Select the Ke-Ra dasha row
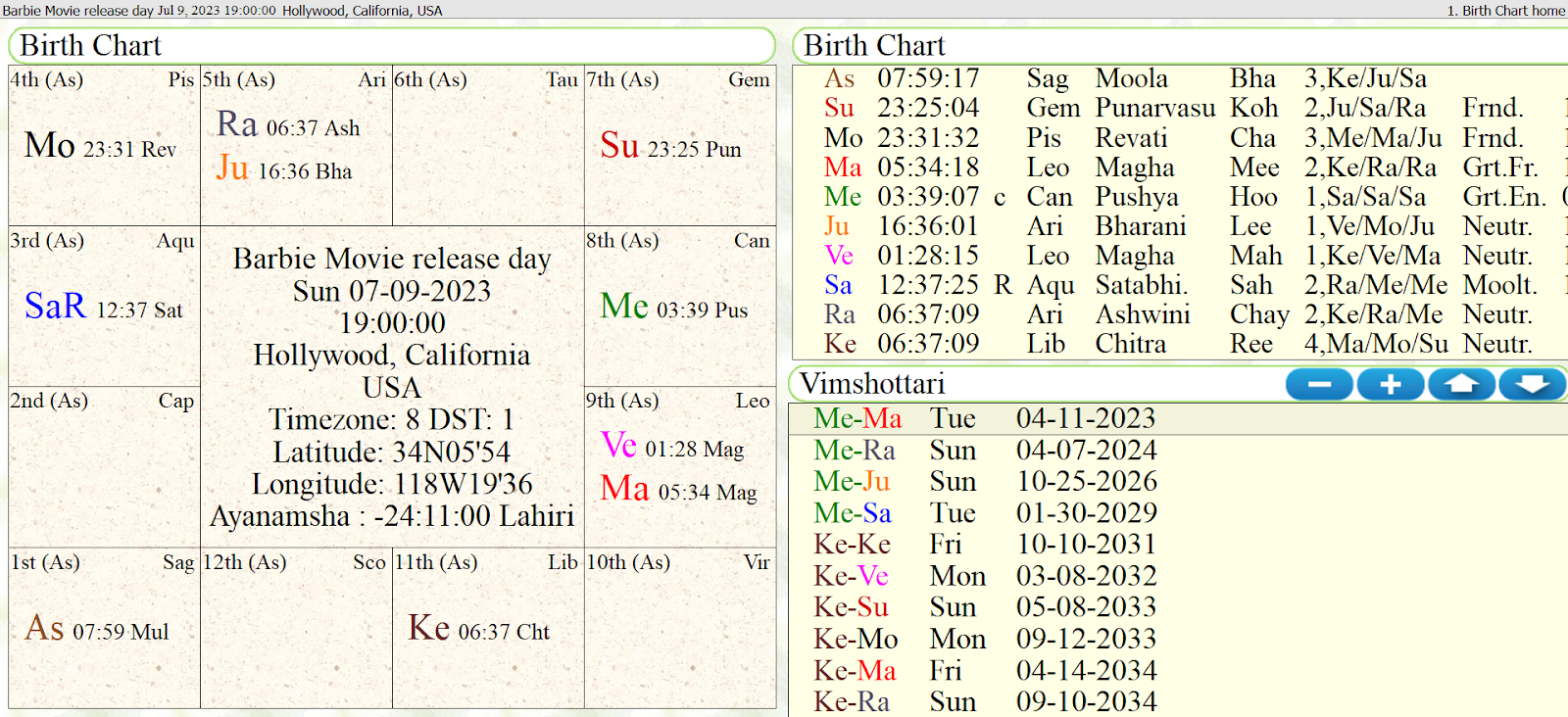This screenshot has width=1568, height=717. pyautogui.click(x=1178, y=701)
